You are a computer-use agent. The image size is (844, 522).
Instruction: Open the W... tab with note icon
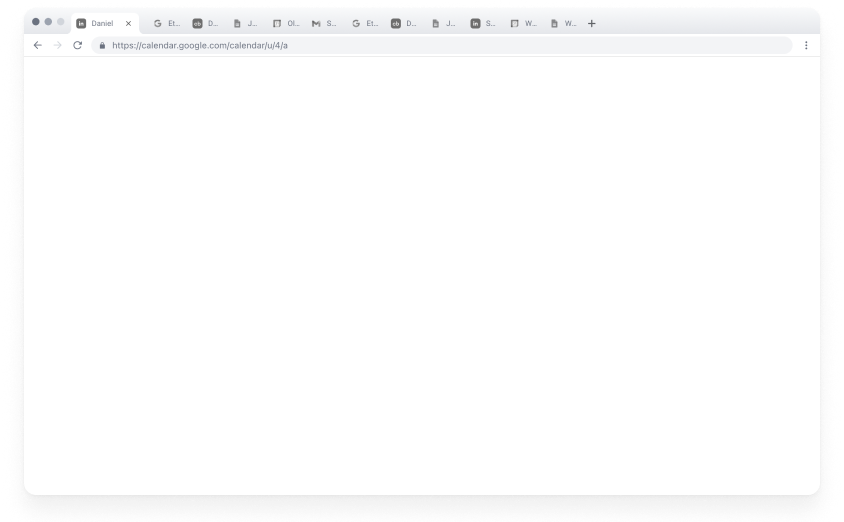click(x=523, y=23)
